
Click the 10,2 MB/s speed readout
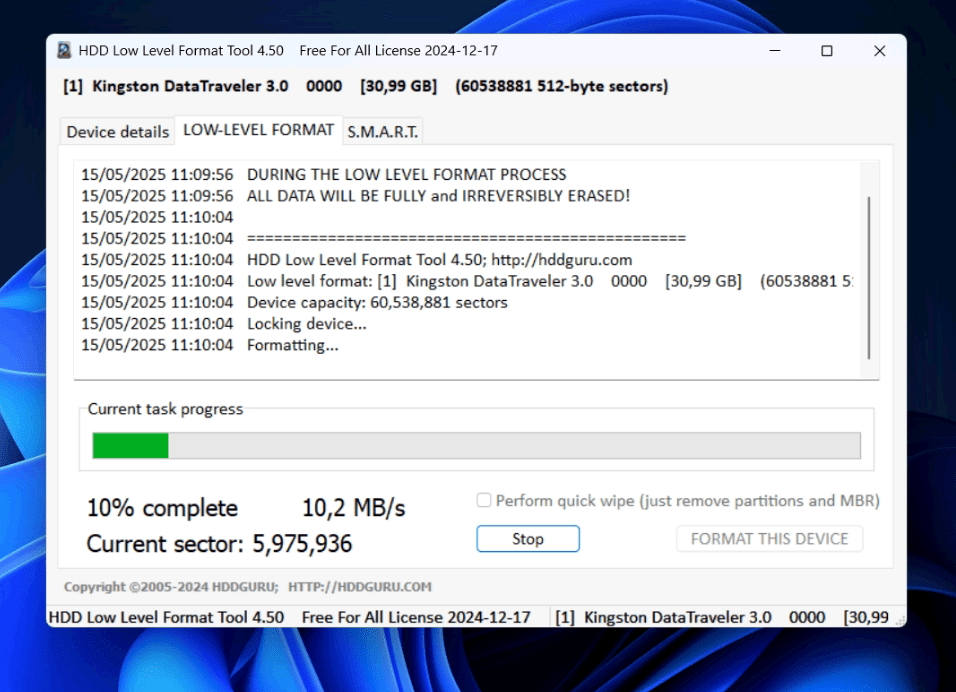[x=353, y=508]
